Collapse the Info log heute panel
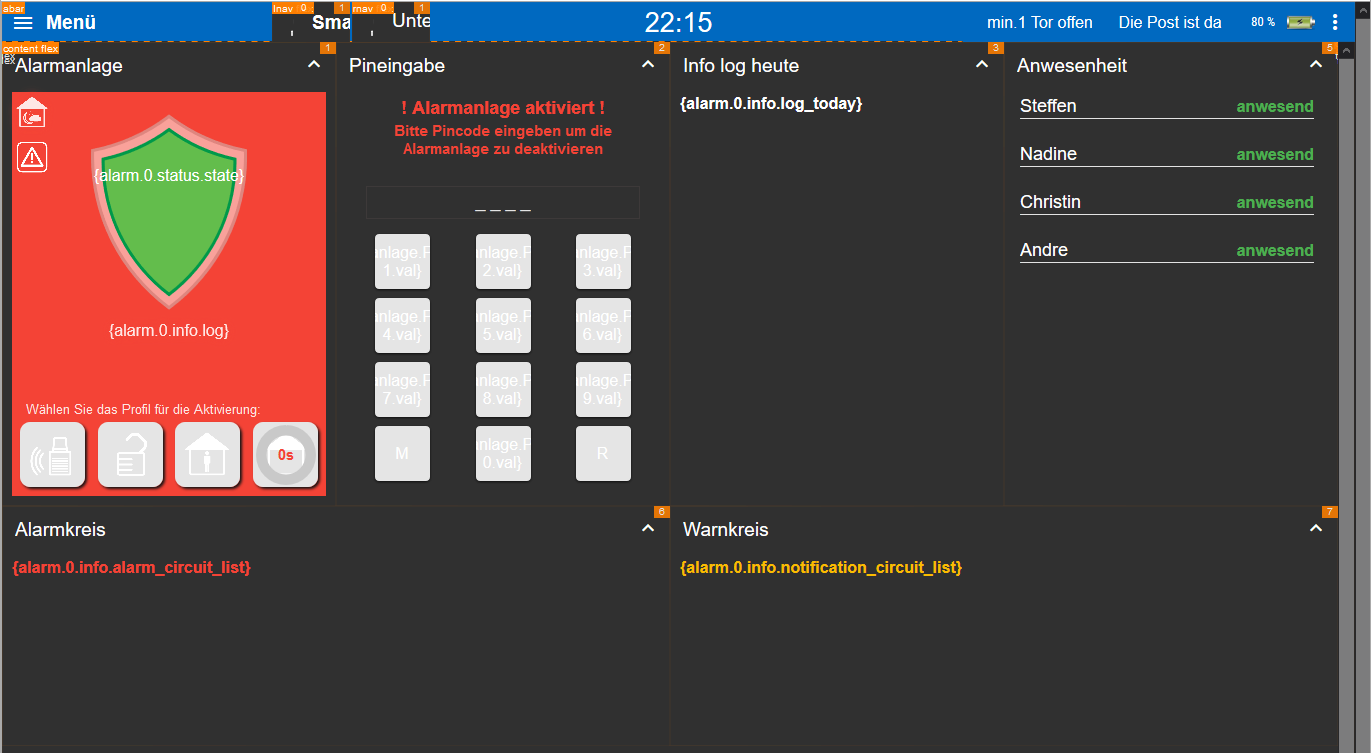1372x753 pixels. click(x=982, y=65)
